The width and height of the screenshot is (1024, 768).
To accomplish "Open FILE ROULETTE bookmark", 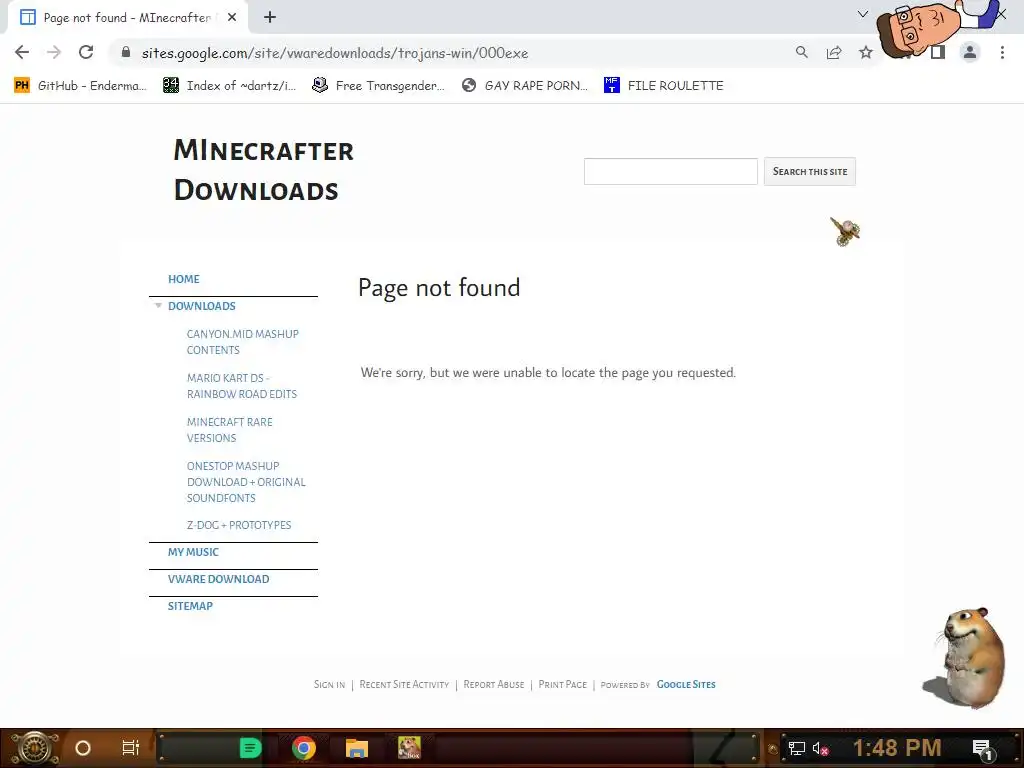I will [664, 86].
